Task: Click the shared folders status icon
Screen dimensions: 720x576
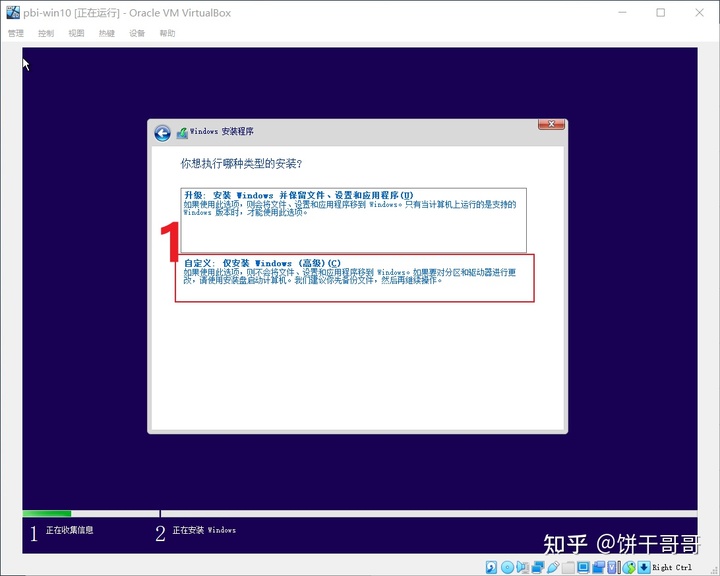Action: (568, 567)
